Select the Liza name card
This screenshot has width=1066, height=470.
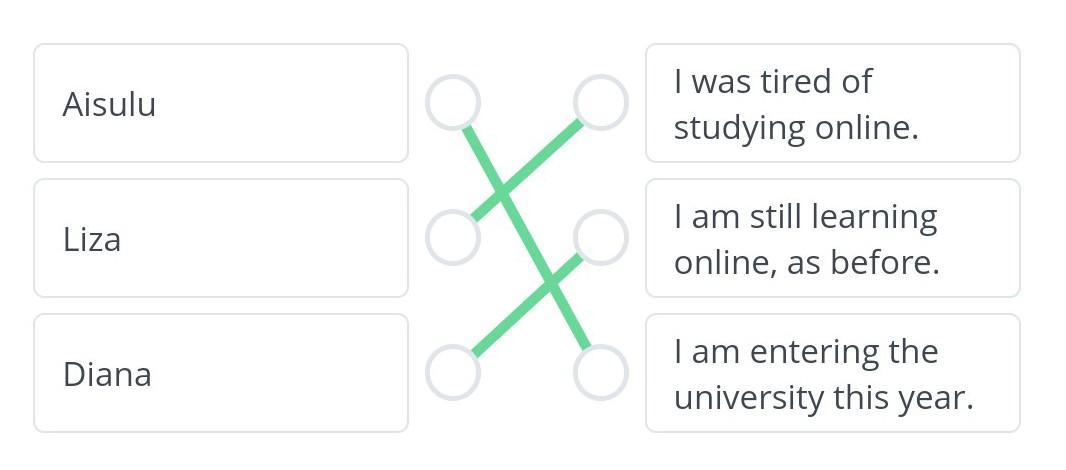coord(221,238)
